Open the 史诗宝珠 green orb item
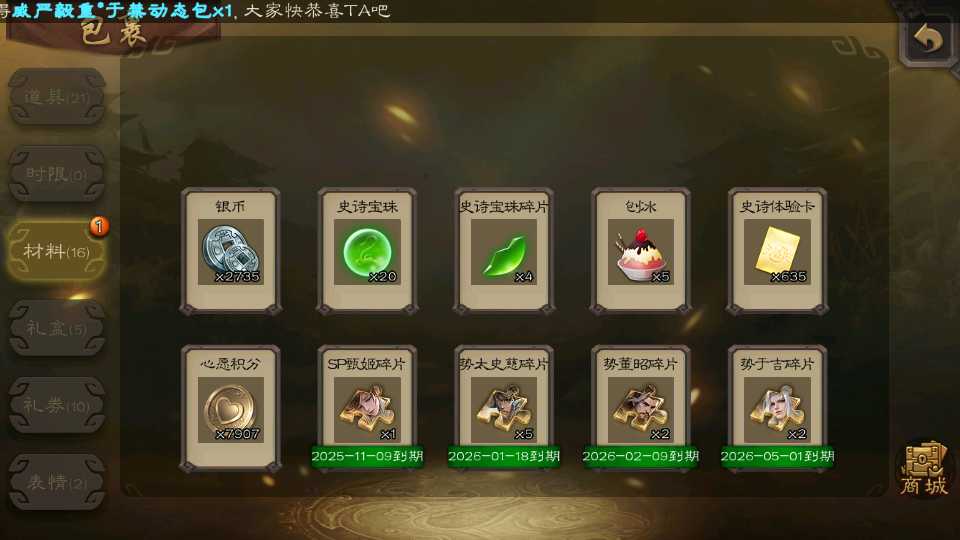 (x=367, y=251)
